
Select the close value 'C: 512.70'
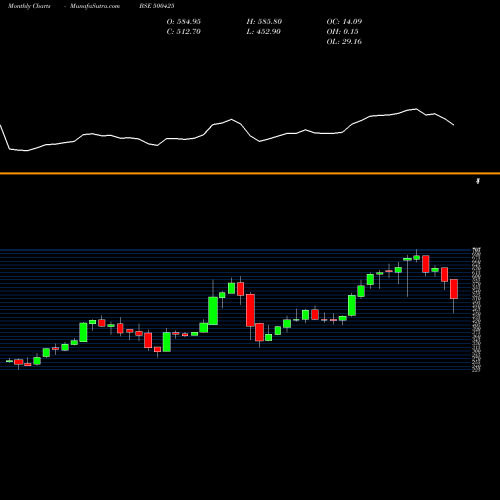[184, 32]
